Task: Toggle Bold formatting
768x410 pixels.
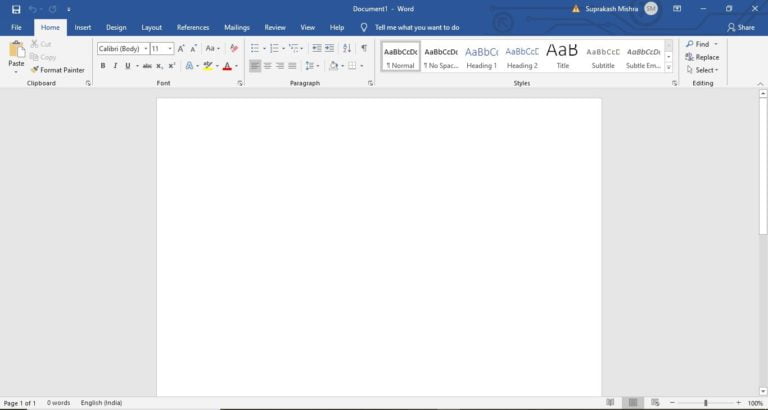Action: point(103,66)
